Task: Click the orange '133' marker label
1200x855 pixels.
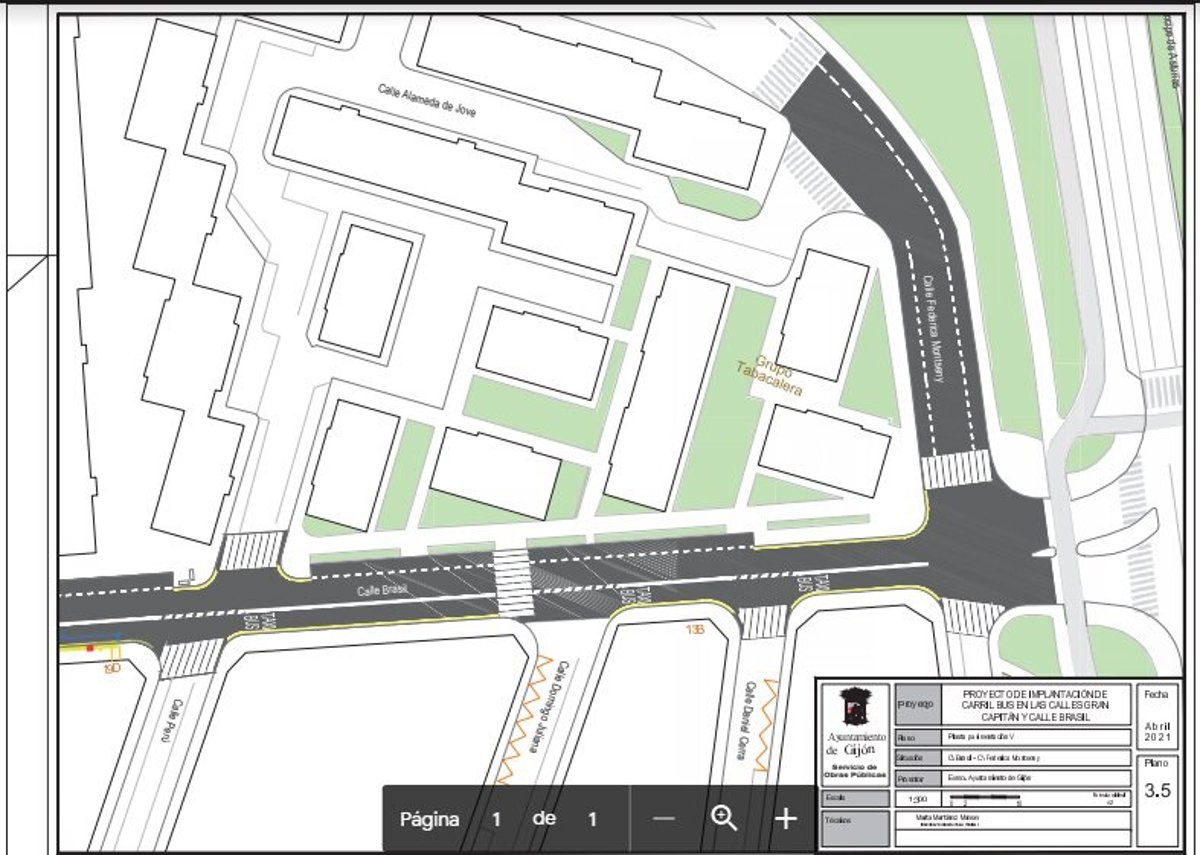Action: pos(696,629)
